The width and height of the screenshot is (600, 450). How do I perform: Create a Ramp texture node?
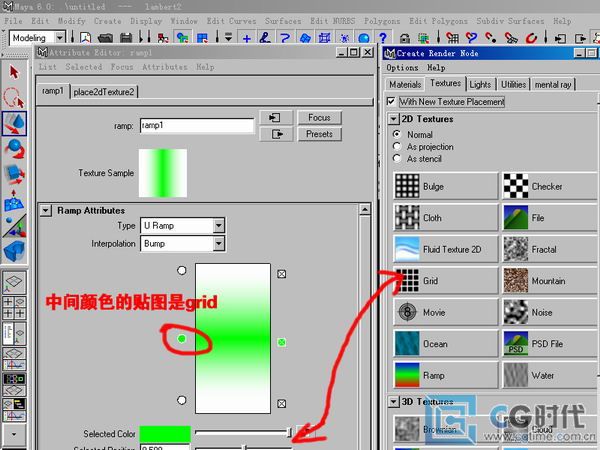tap(446, 375)
